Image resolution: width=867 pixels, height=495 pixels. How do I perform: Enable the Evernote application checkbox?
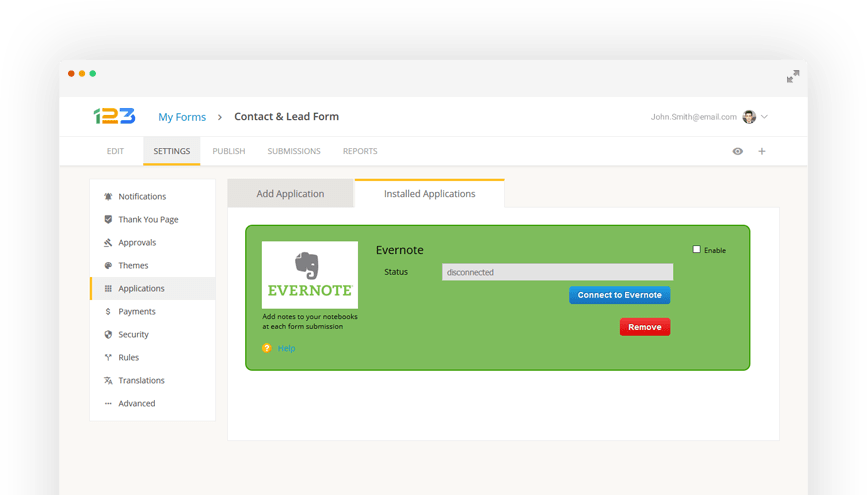click(697, 249)
